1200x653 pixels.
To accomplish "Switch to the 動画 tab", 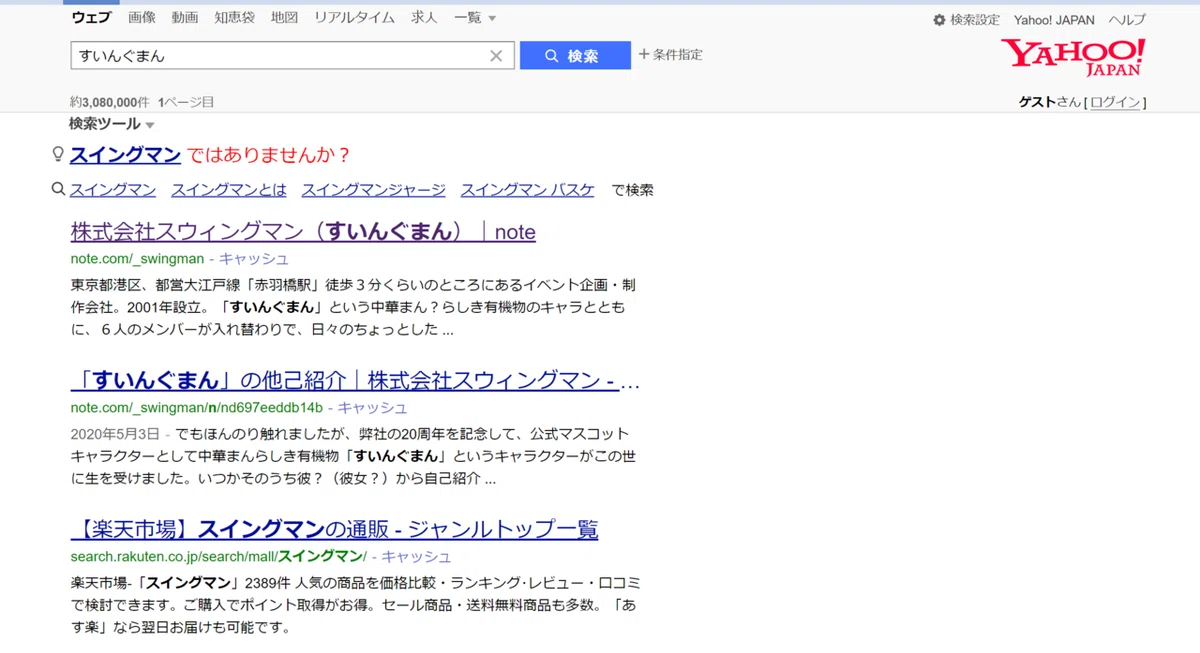I will (x=185, y=18).
